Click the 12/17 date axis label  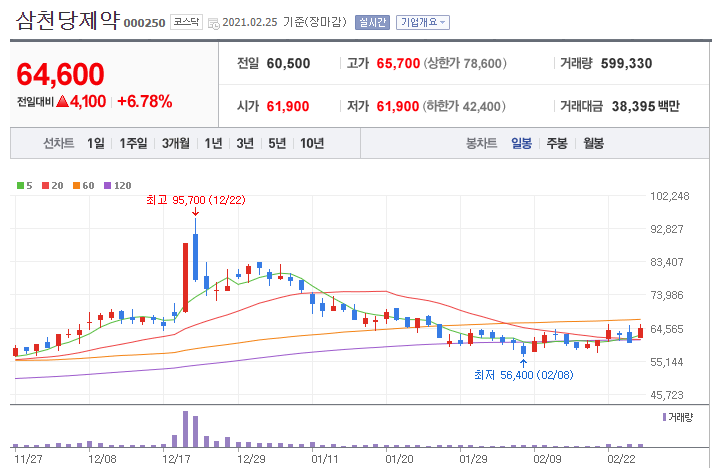(176, 459)
